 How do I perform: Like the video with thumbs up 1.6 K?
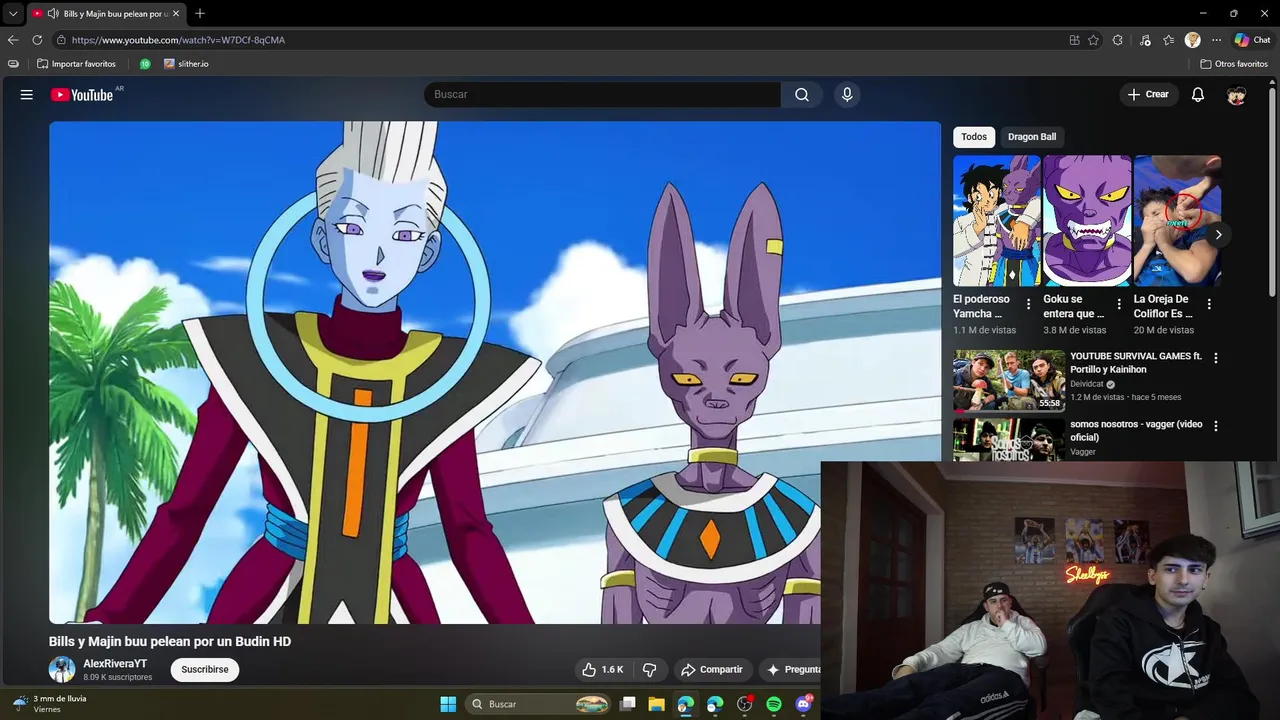[603, 670]
